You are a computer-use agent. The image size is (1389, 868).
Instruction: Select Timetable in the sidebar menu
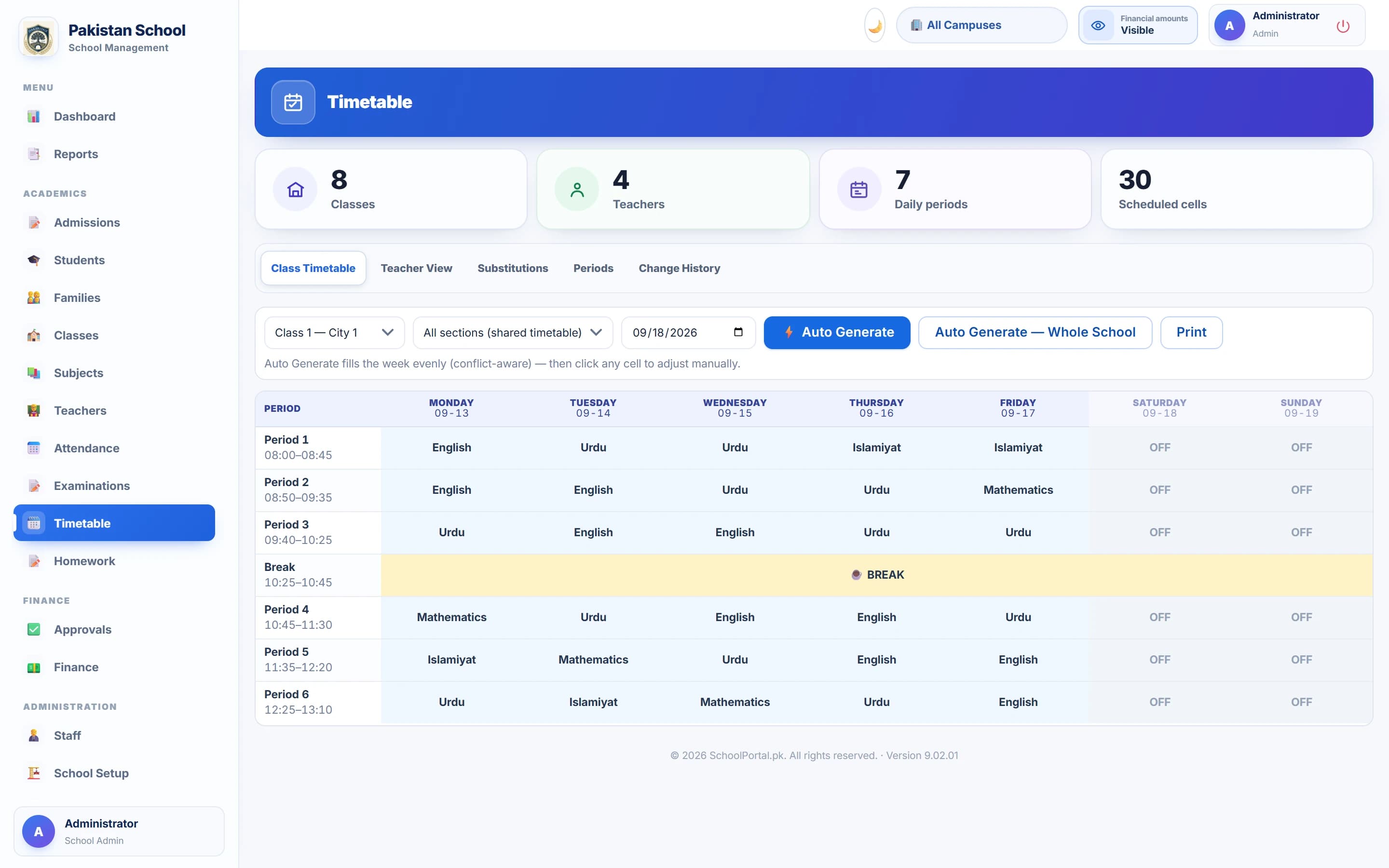click(114, 523)
